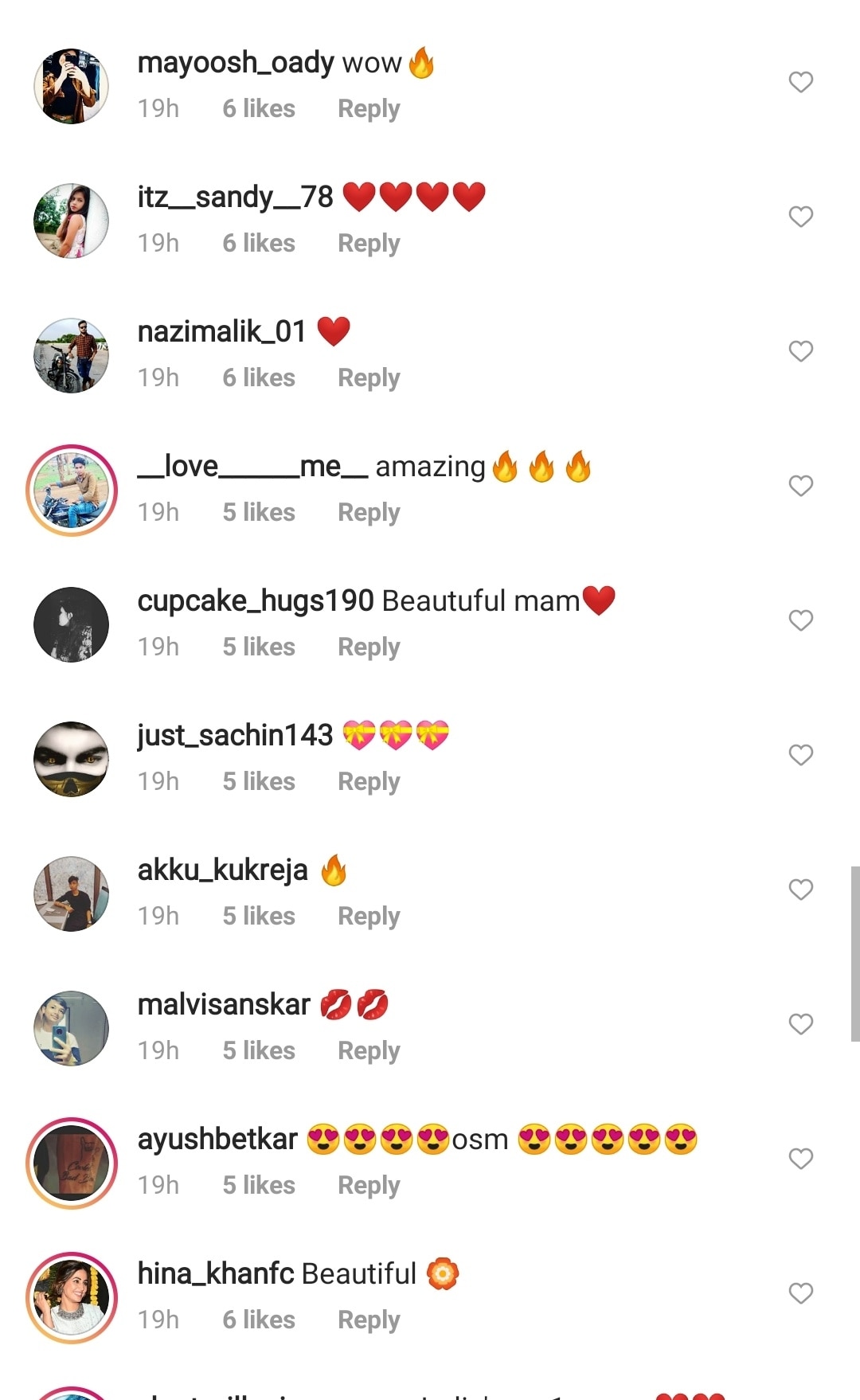860x1400 pixels.
Task: Reply to mayoosh_oady's comment
Action: [x=369, y=109]
